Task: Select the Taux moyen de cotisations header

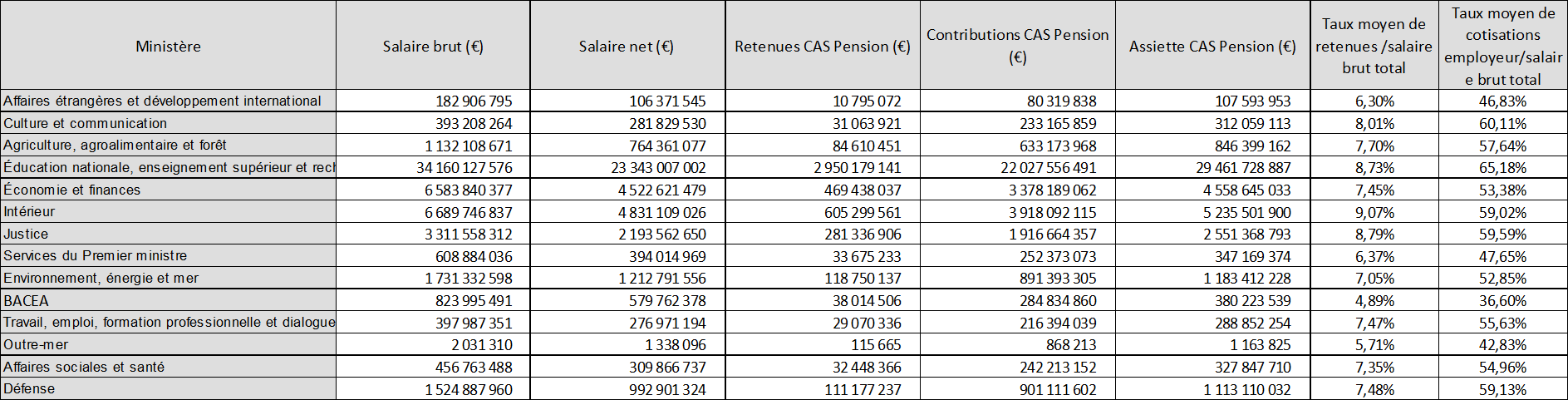Action: (1502, 47)
